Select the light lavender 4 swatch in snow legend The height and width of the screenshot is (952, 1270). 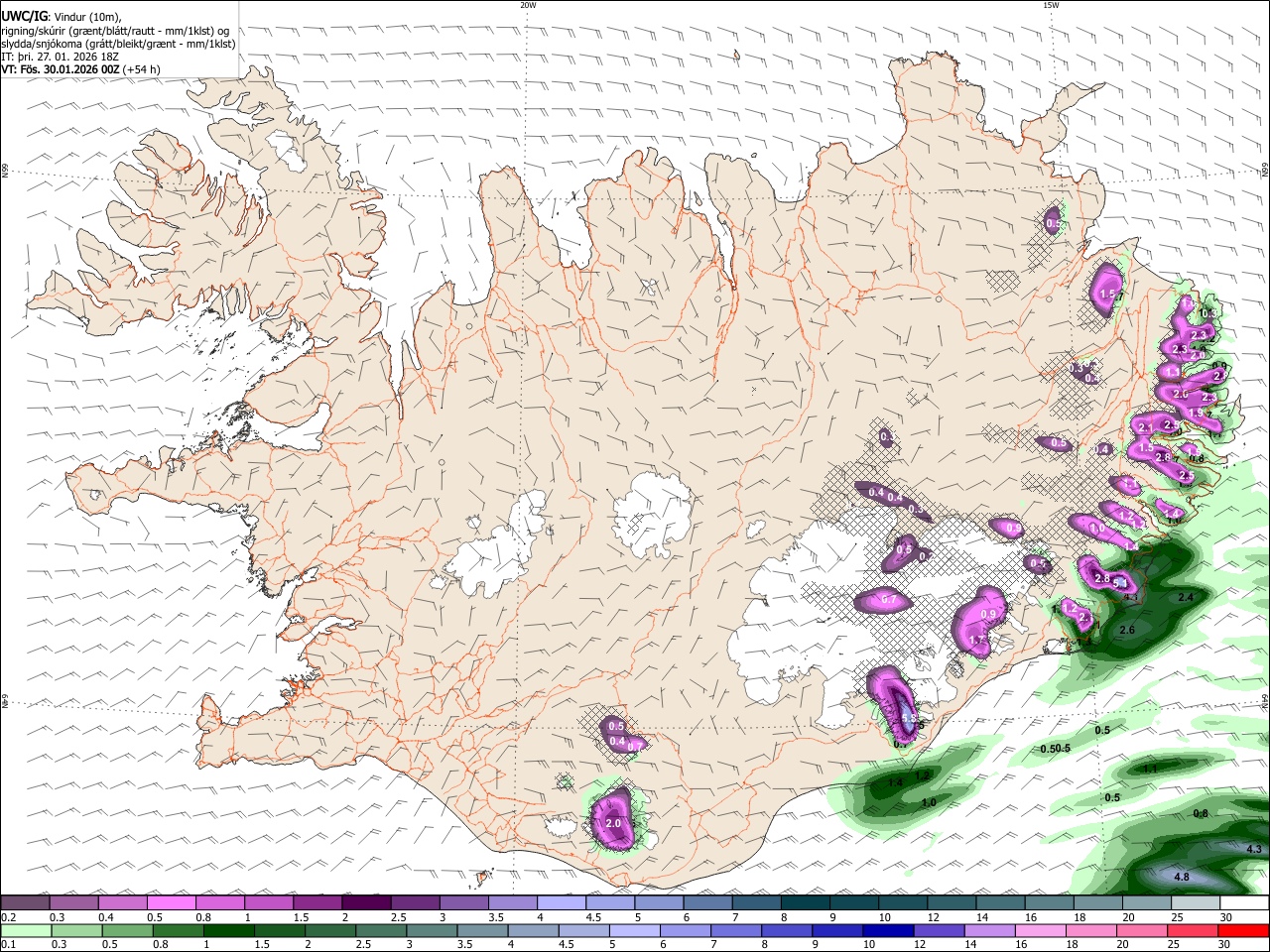pyautogui.click(x=561, y=902)
